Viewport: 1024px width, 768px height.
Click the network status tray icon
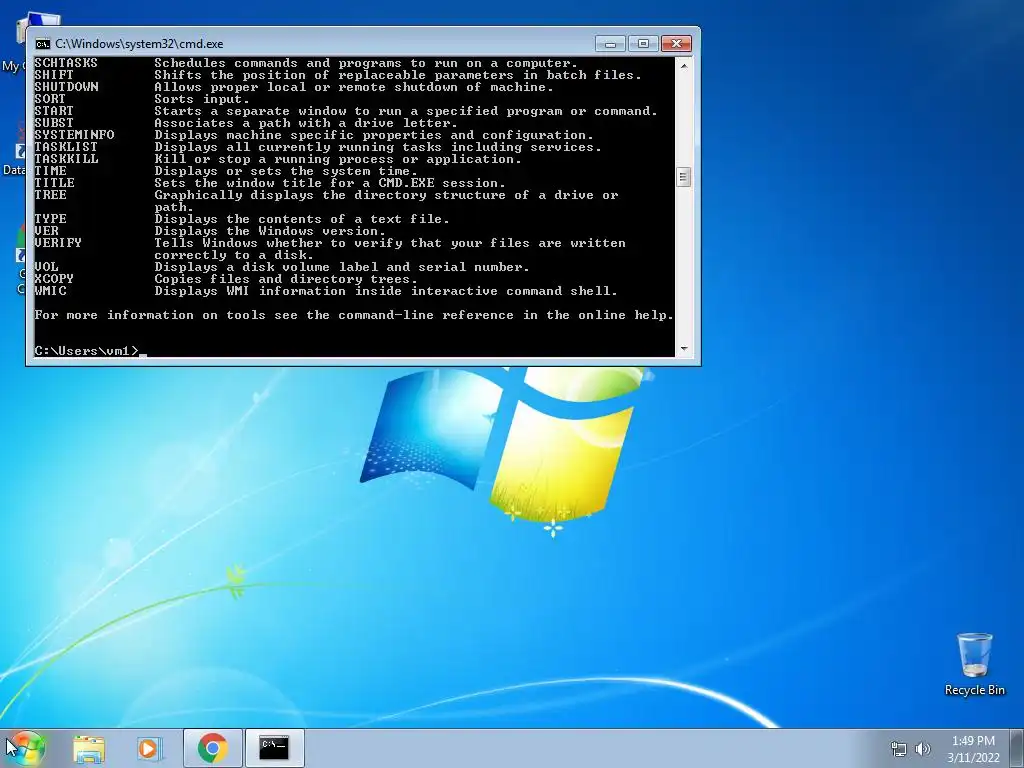[x=899, y=749]
